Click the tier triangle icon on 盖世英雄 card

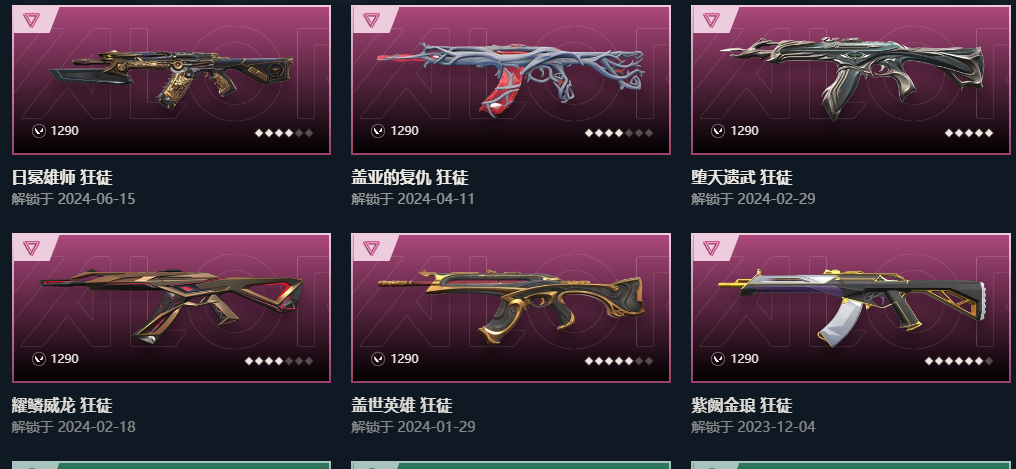click(371, 247)
